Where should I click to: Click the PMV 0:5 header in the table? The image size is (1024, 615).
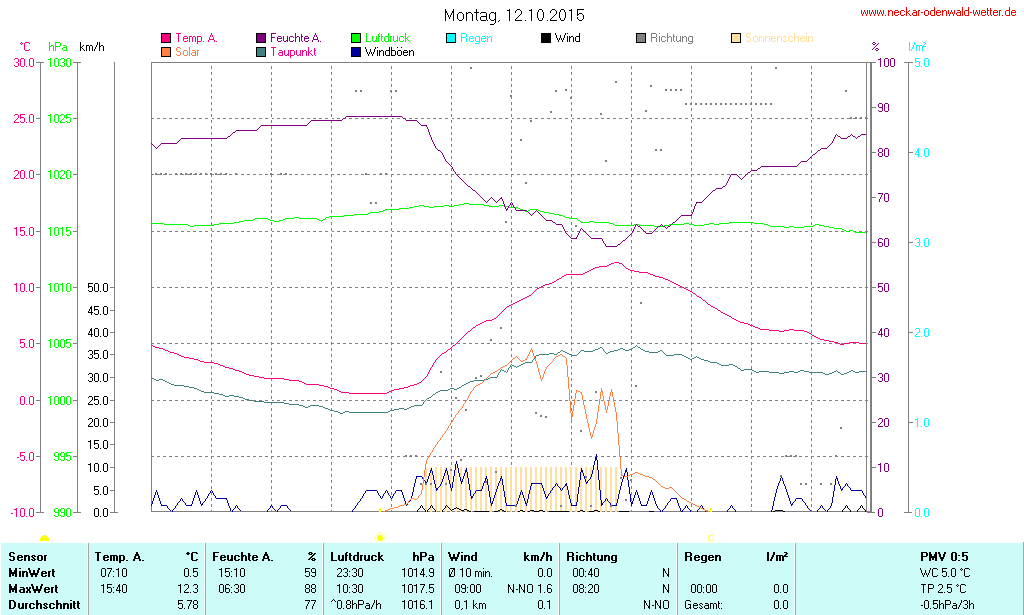point(943,557)
